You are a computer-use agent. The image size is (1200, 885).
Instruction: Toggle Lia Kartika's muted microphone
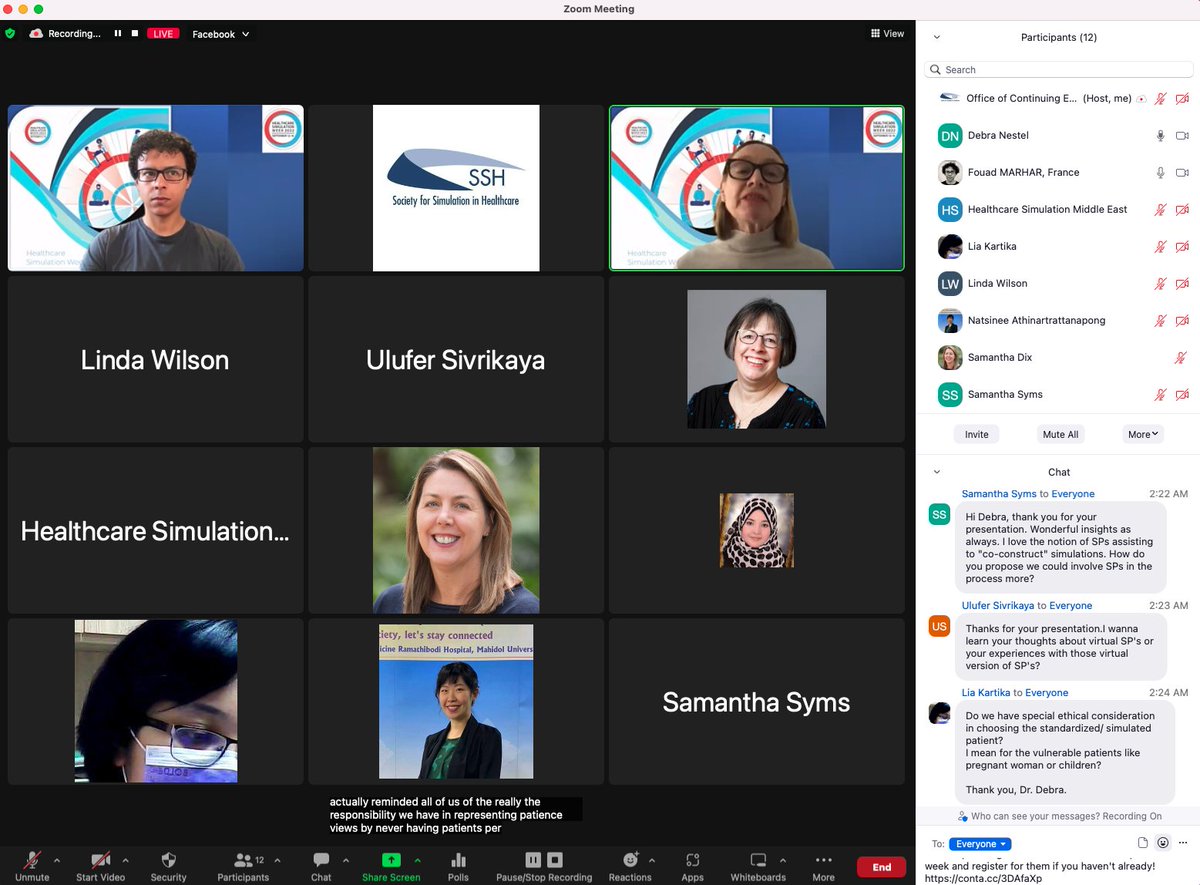1161,246
